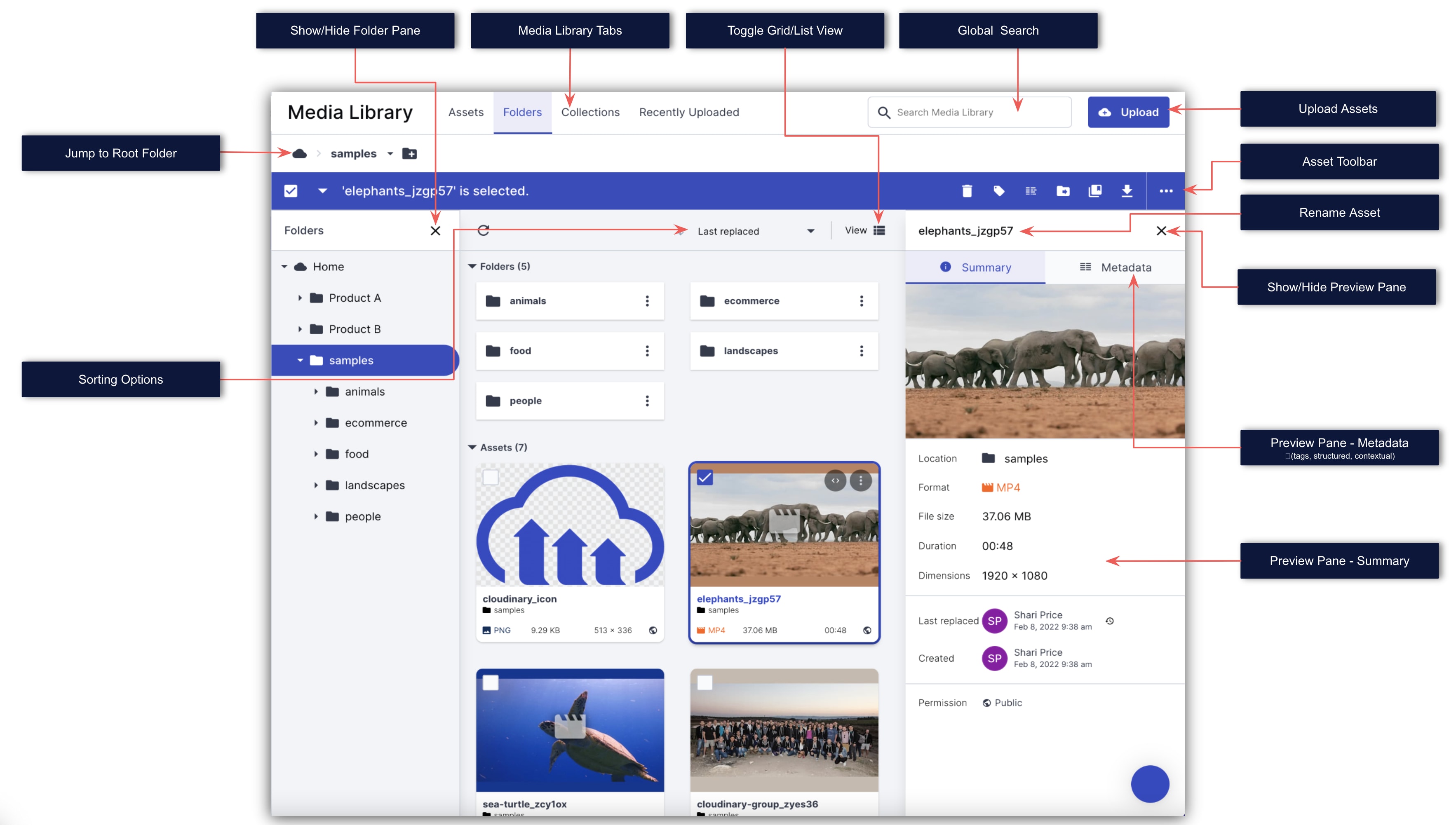The height and width of the screenshot is (825, 1456).
Task: Open options menu for people folder card
Action: (647, 401)
